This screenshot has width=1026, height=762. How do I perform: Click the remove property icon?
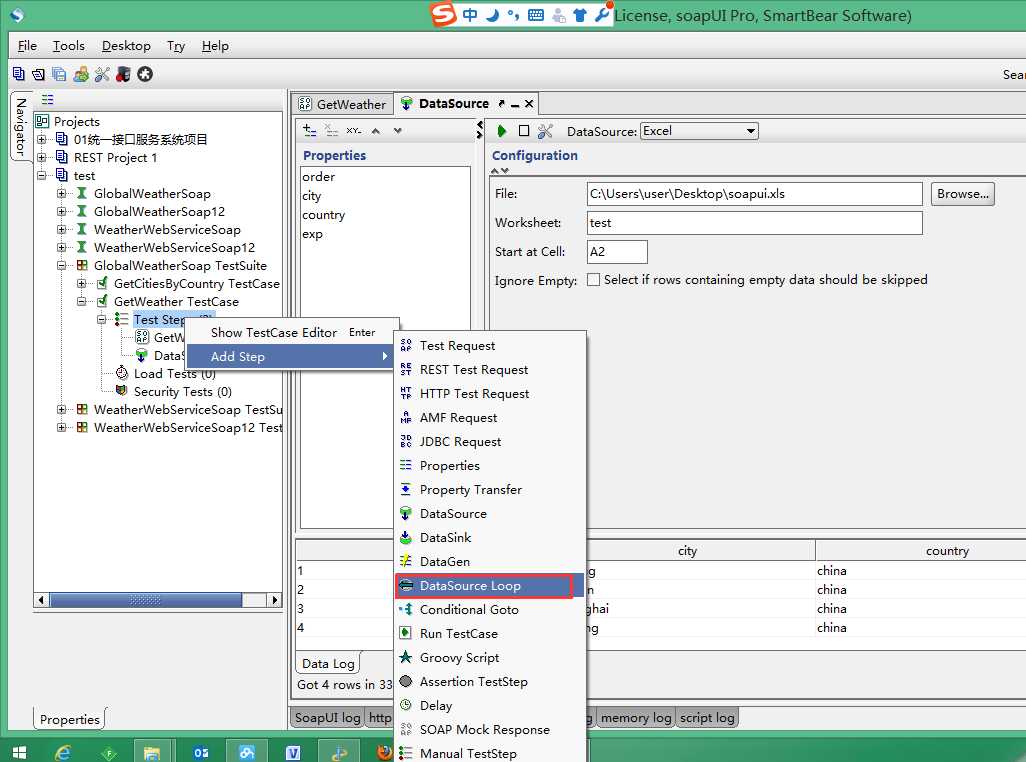(332, 130)
